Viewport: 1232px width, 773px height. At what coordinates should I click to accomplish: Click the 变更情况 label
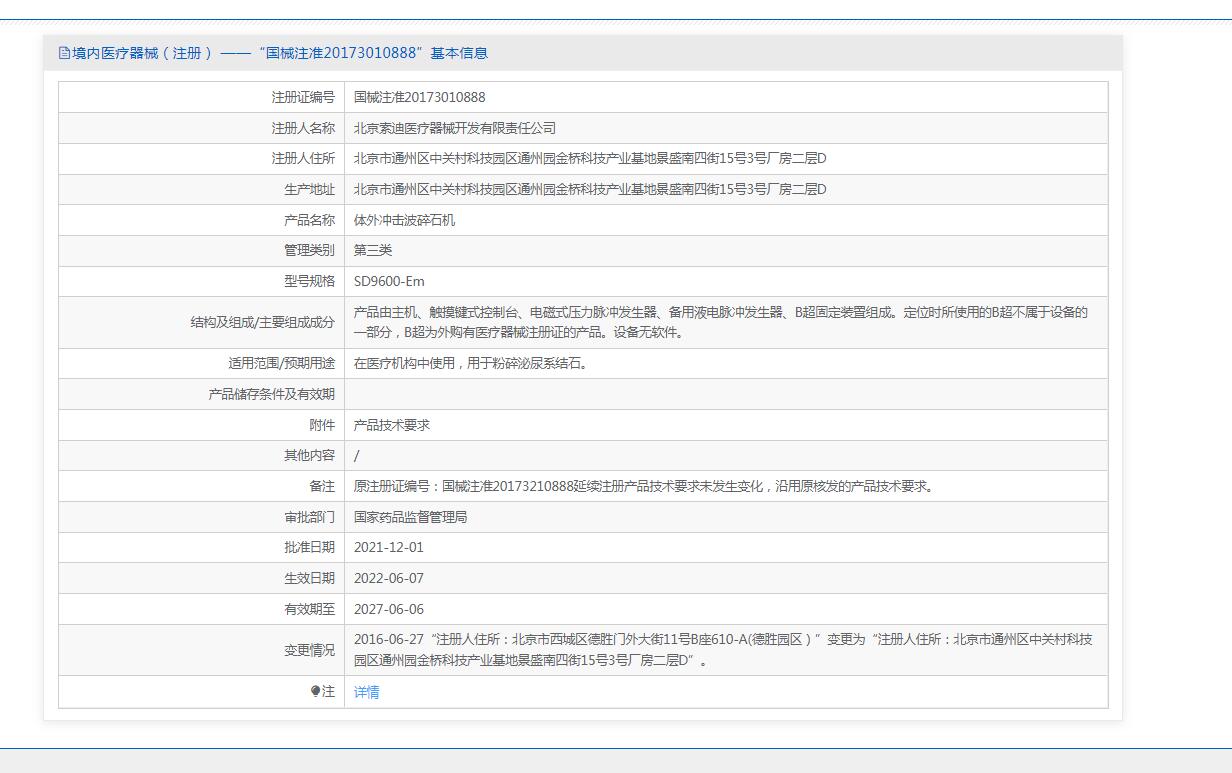coord(309,650)
